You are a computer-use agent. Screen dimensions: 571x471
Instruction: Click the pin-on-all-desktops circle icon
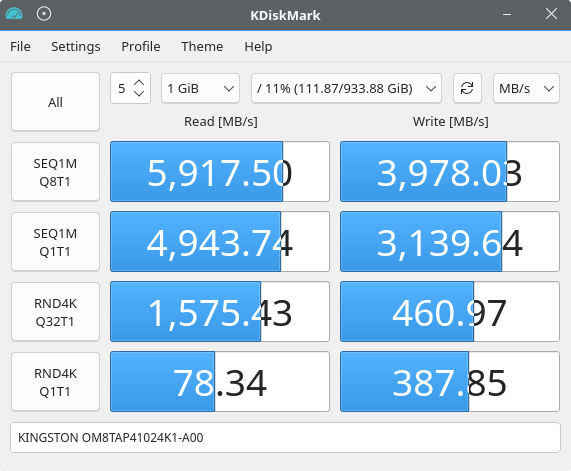[44, 14]
